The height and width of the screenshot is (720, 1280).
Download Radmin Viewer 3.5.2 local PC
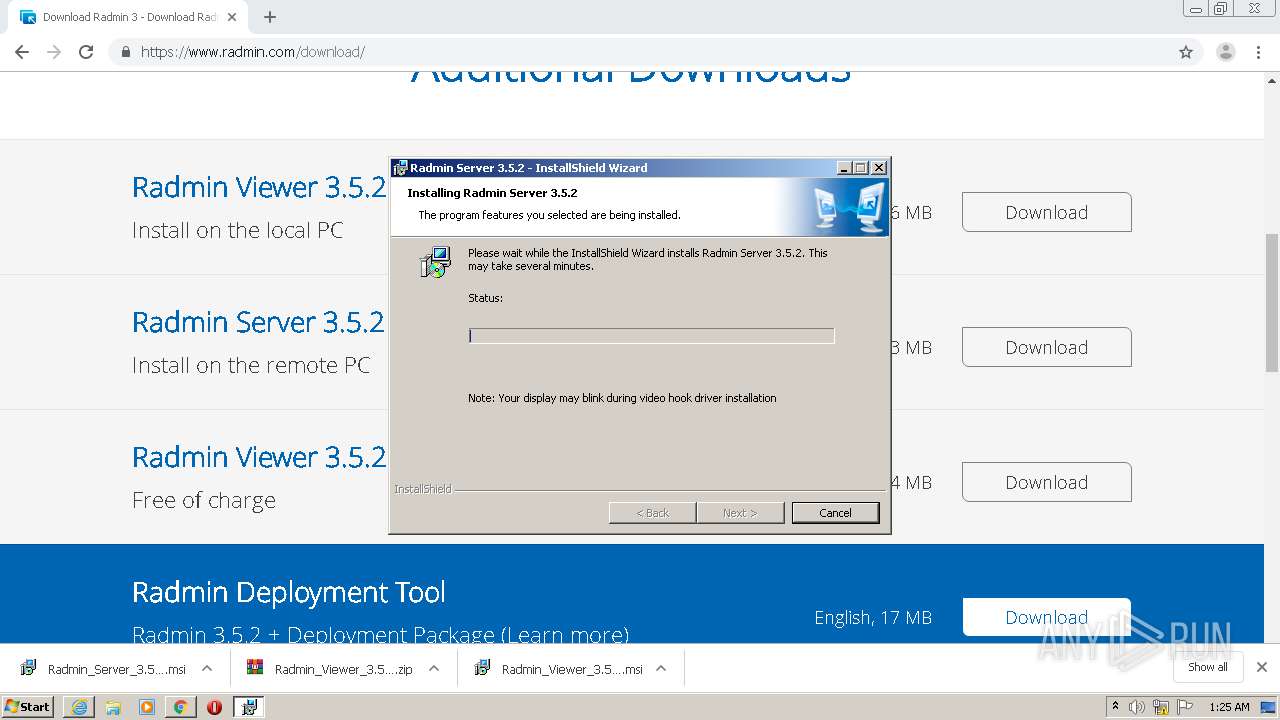tap(1046, 212)
